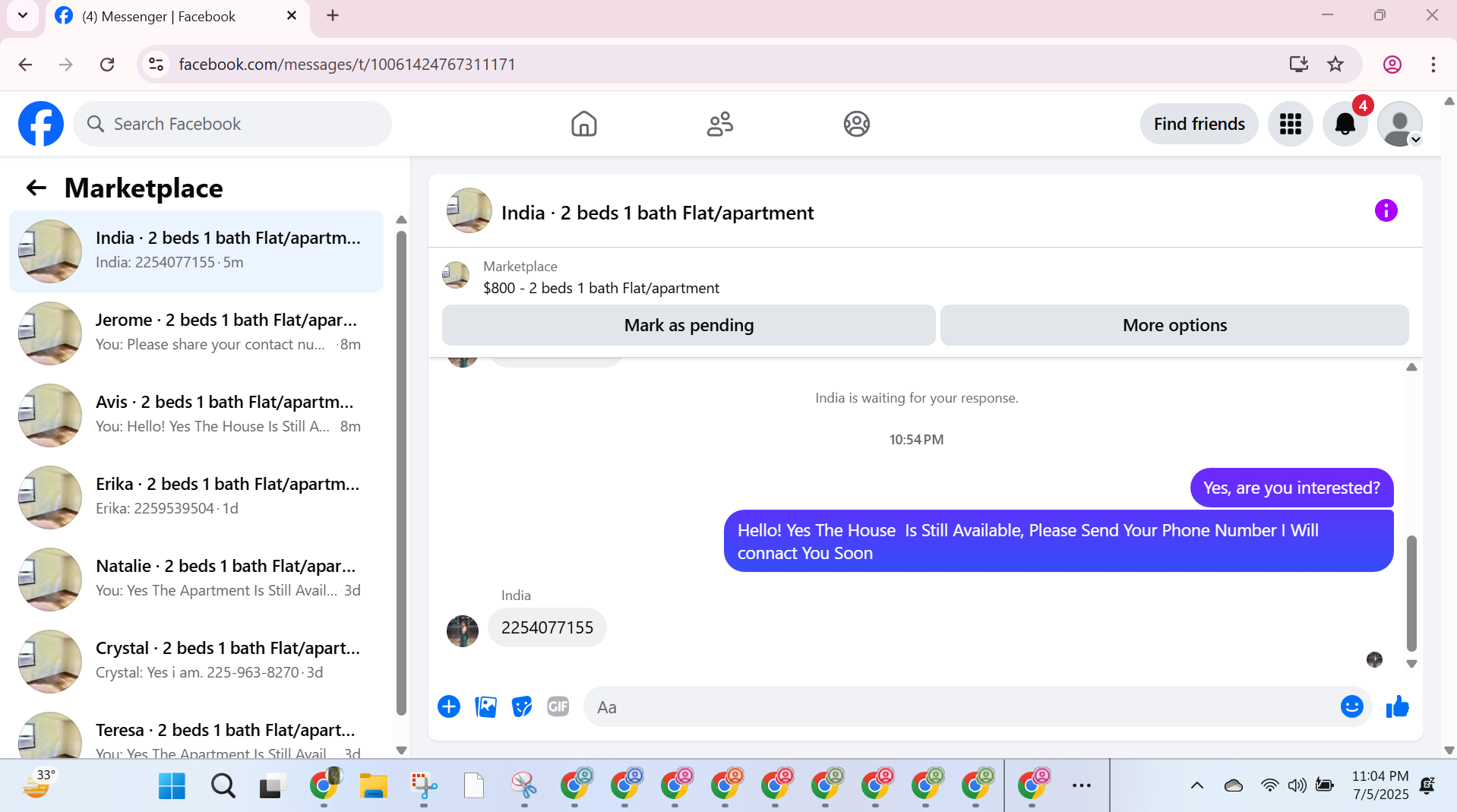The height and width of the screenshot is (812, 1457).
Task: Open the tab search dropdown
Action: click(x=23, y=15)
